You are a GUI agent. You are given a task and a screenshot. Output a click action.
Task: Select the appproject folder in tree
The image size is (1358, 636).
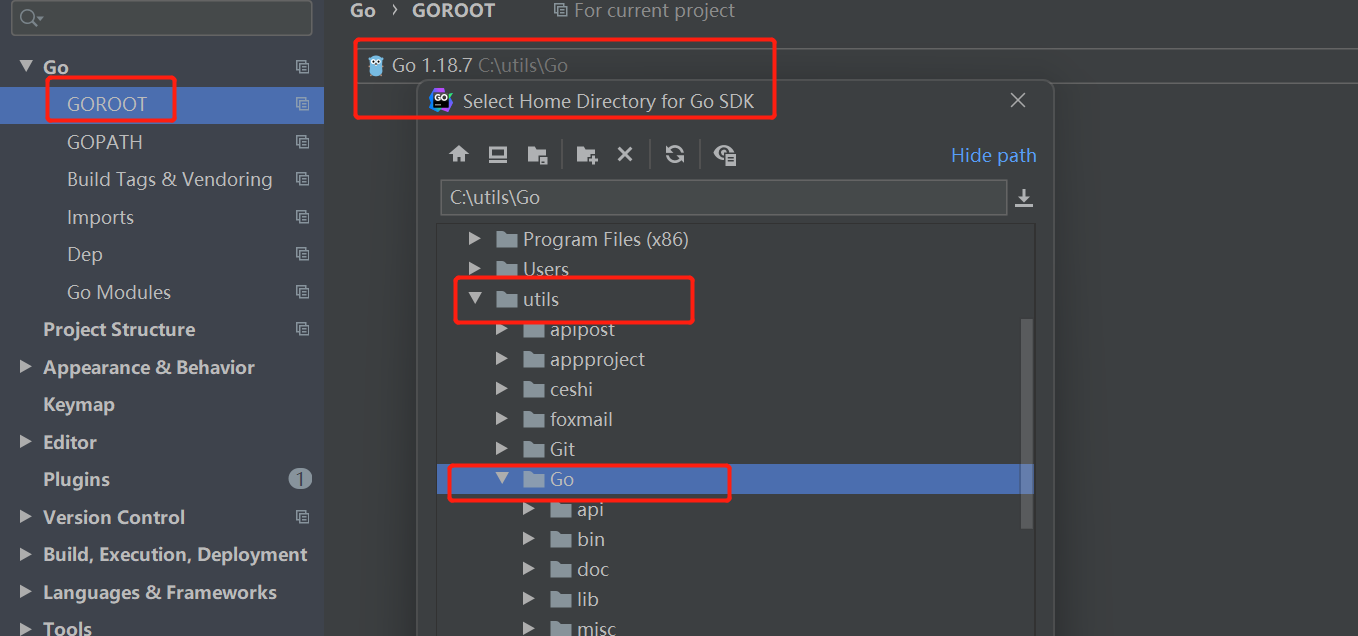pyautogui.click(x=597, y=359)
